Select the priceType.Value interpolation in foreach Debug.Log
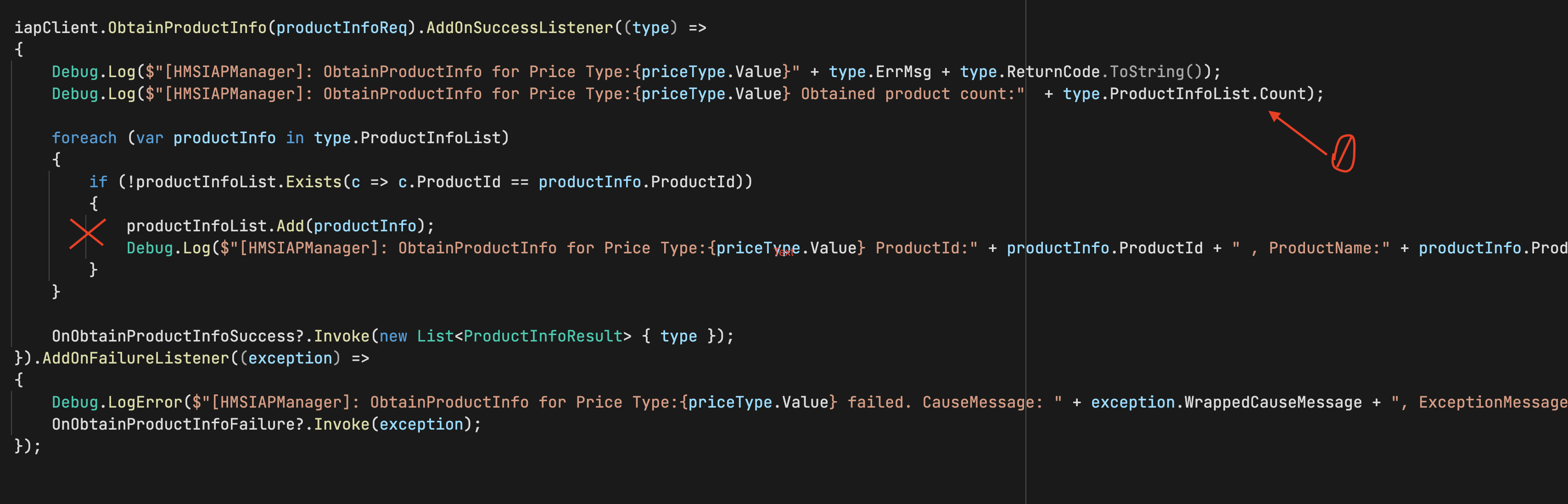The height and width of the screenshot is (504, 1568). (785, 248)
